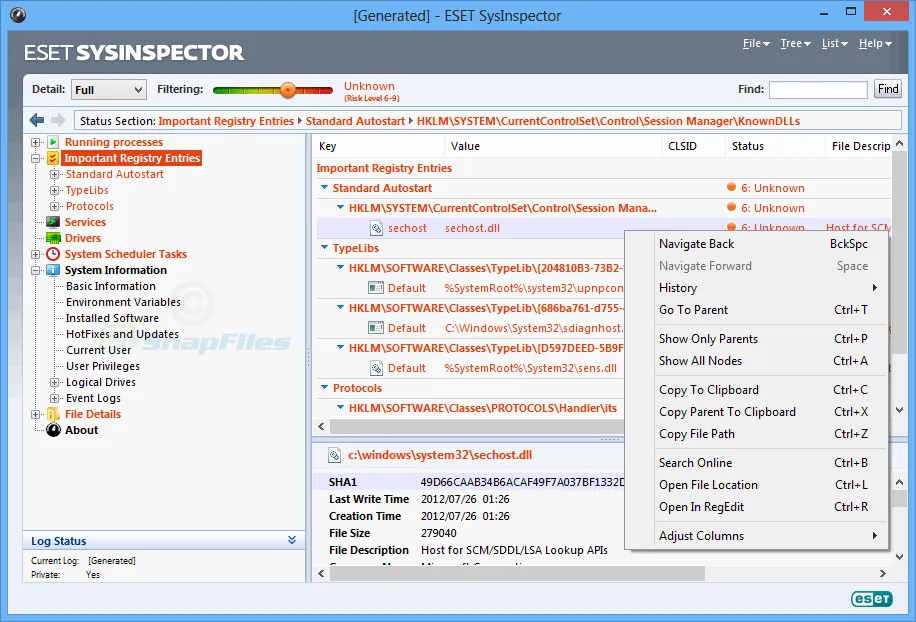Click the Filtering risk level slider handle
Screen dimensions: 916x622
(x=287, y=90)
